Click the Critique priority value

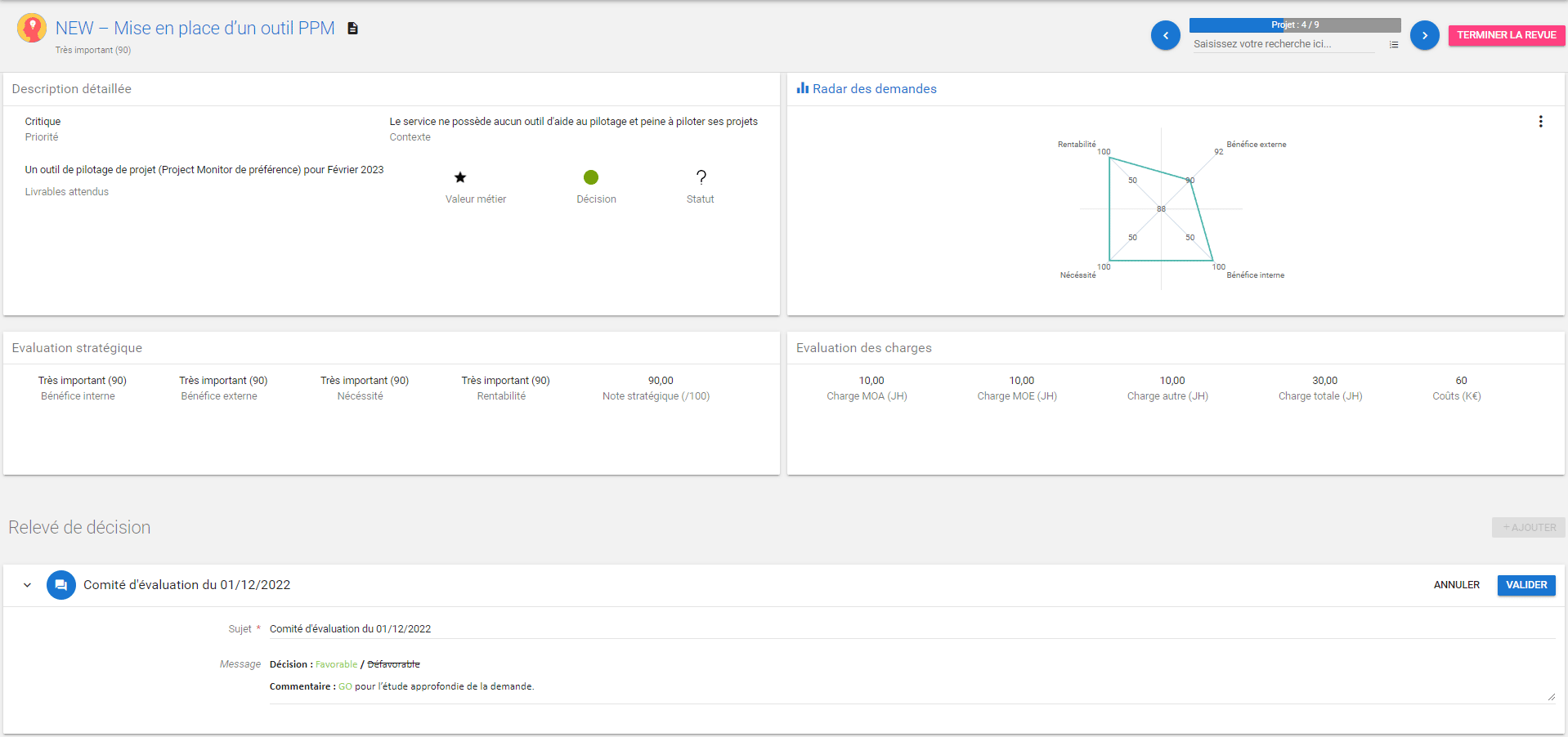[x=43, y=122]
